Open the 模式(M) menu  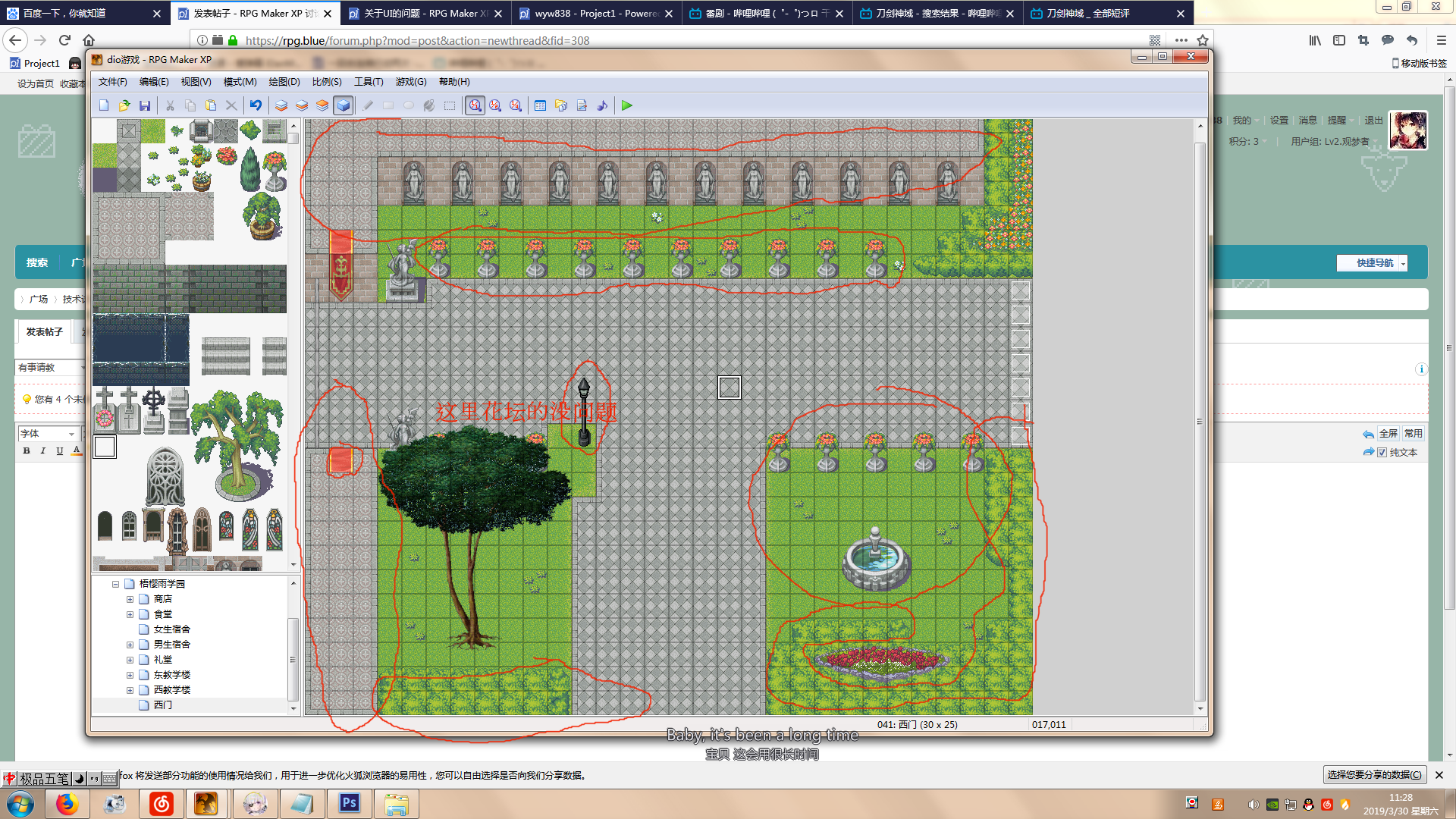pos(240,82)
